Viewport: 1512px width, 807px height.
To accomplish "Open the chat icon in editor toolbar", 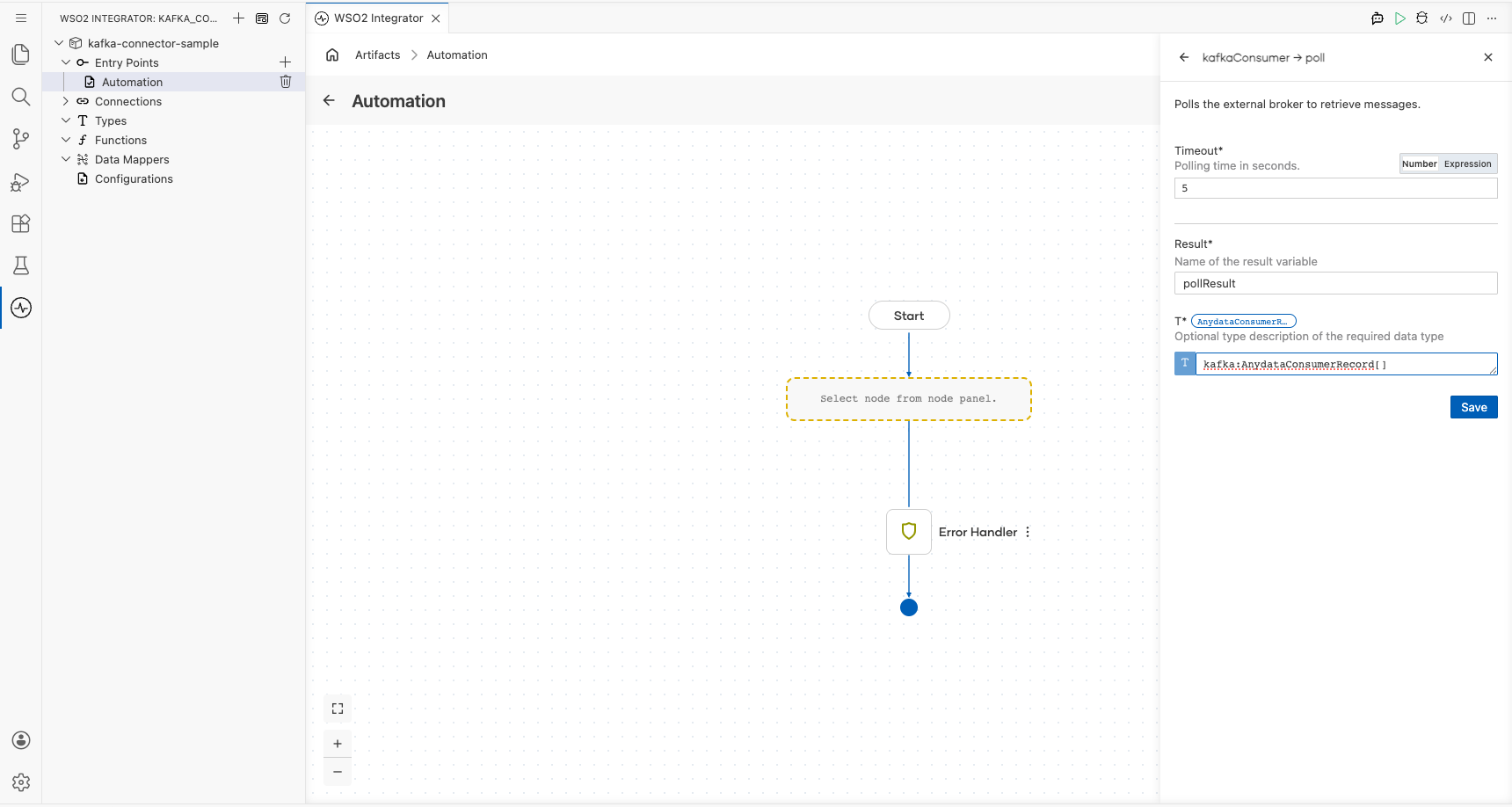I will tap(1378, 18).
